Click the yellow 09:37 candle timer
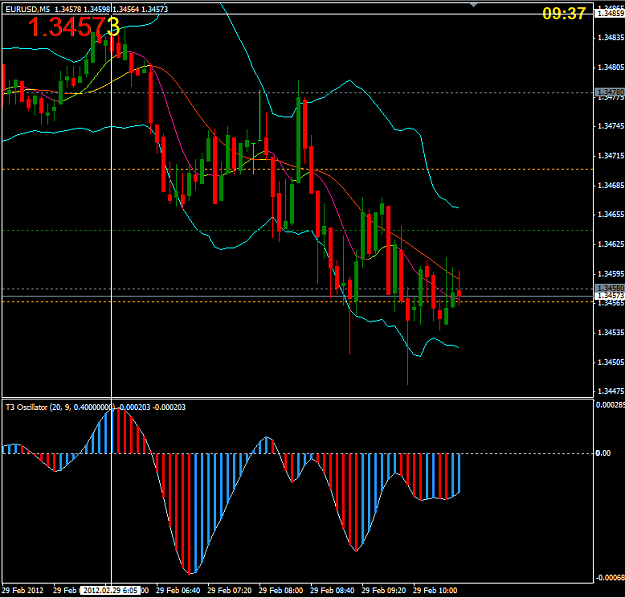This screenshot has height=598, width=625. point(564,14)
